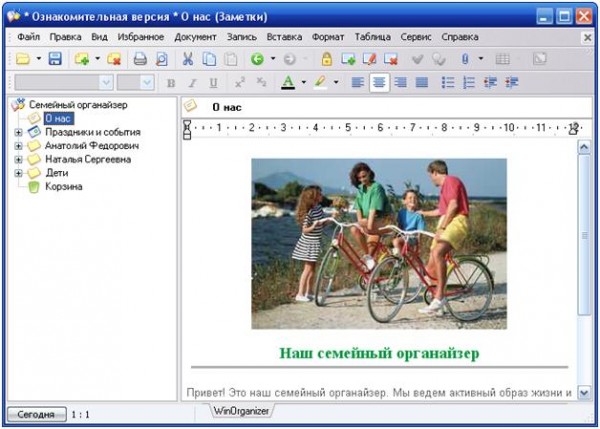
Task: Click the Edit record pencil icon
Action: point(370,59)
